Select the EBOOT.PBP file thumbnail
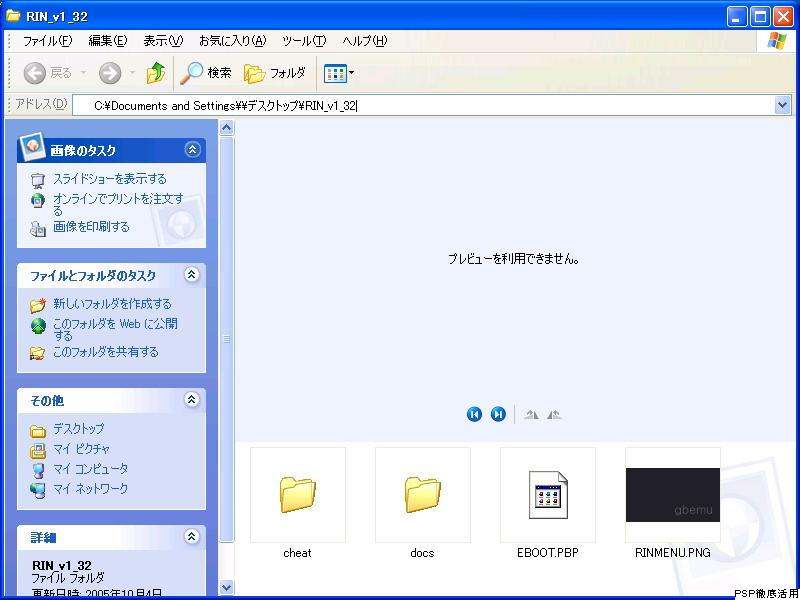800x600 pixels. (548, 495)
